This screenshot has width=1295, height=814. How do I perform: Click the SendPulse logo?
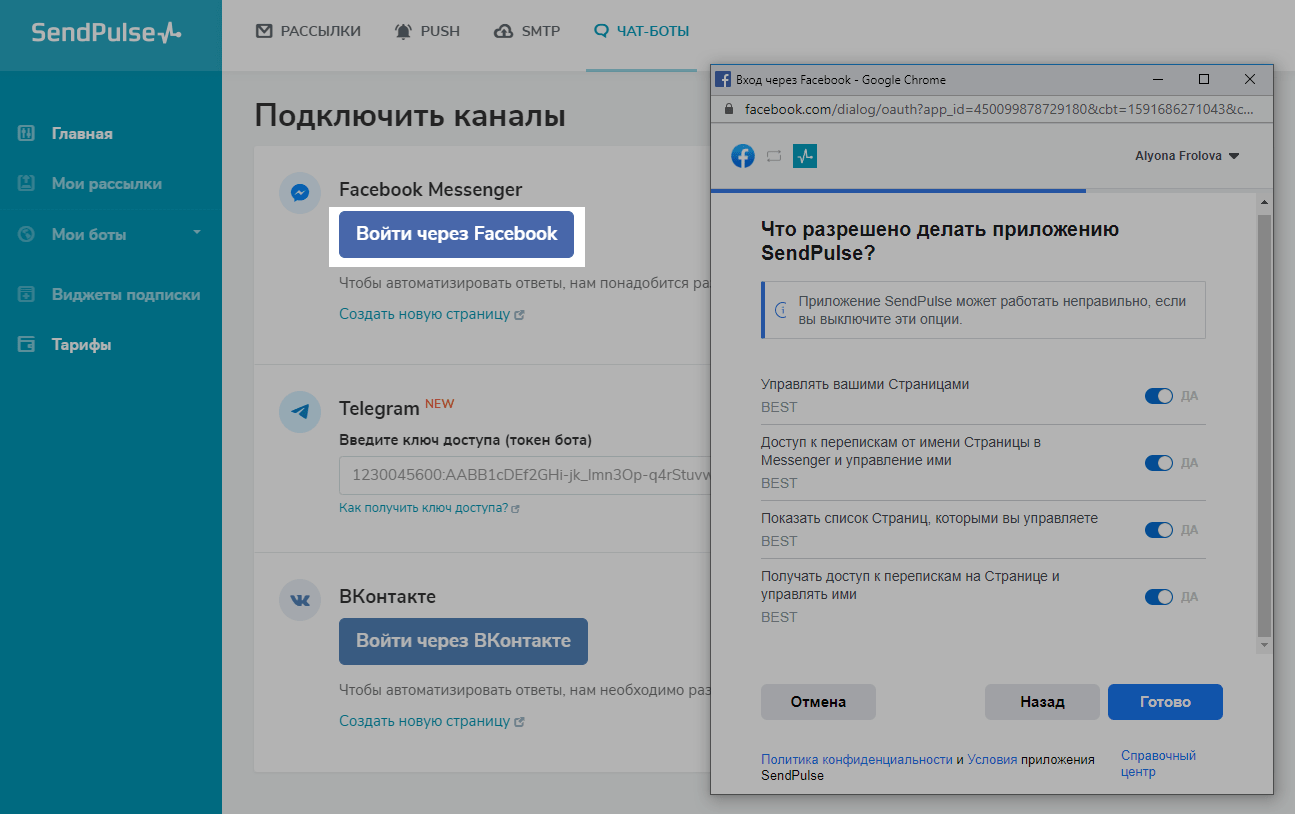pyautogui.click(x=106, y=32)
